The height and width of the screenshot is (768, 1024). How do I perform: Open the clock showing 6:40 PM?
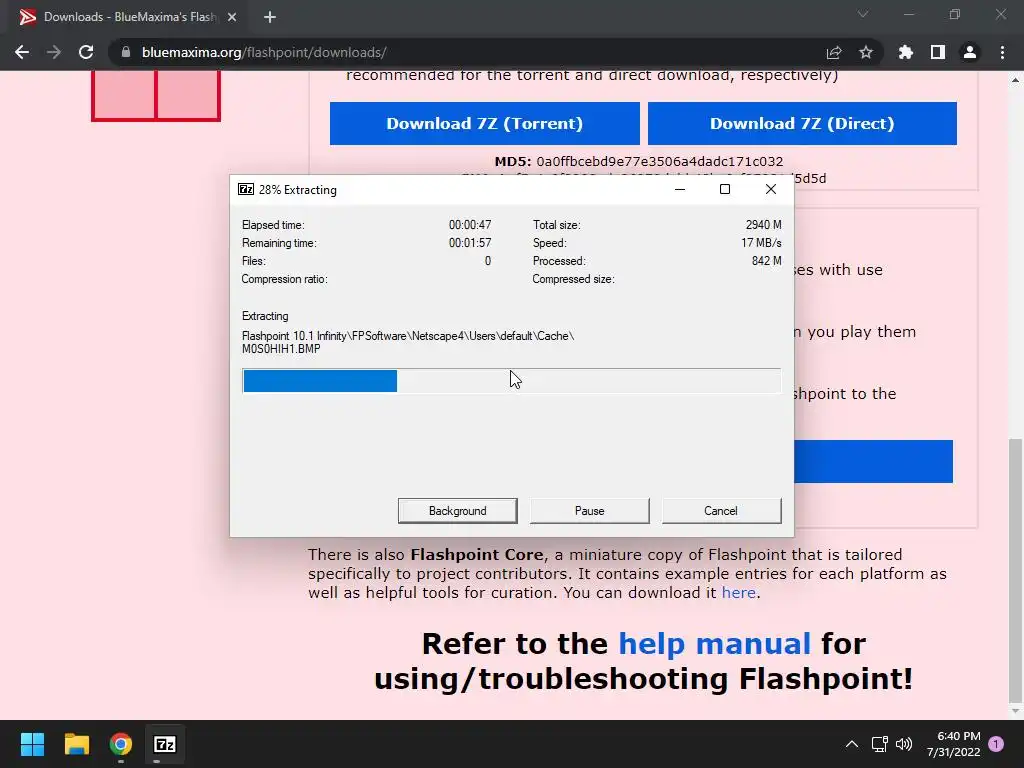[x=953, y=744]
